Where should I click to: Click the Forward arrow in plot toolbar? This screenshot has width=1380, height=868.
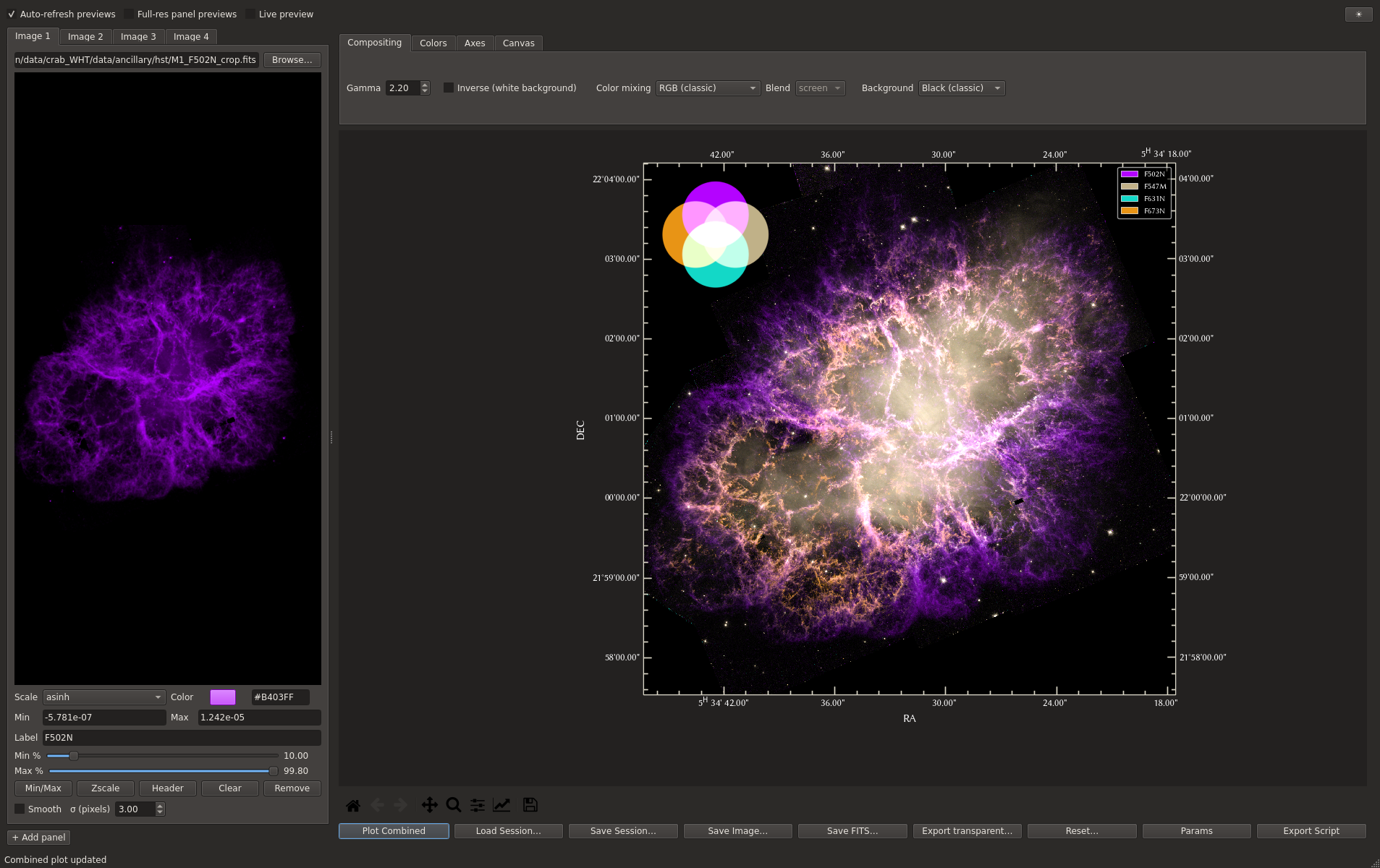(401, 805)
